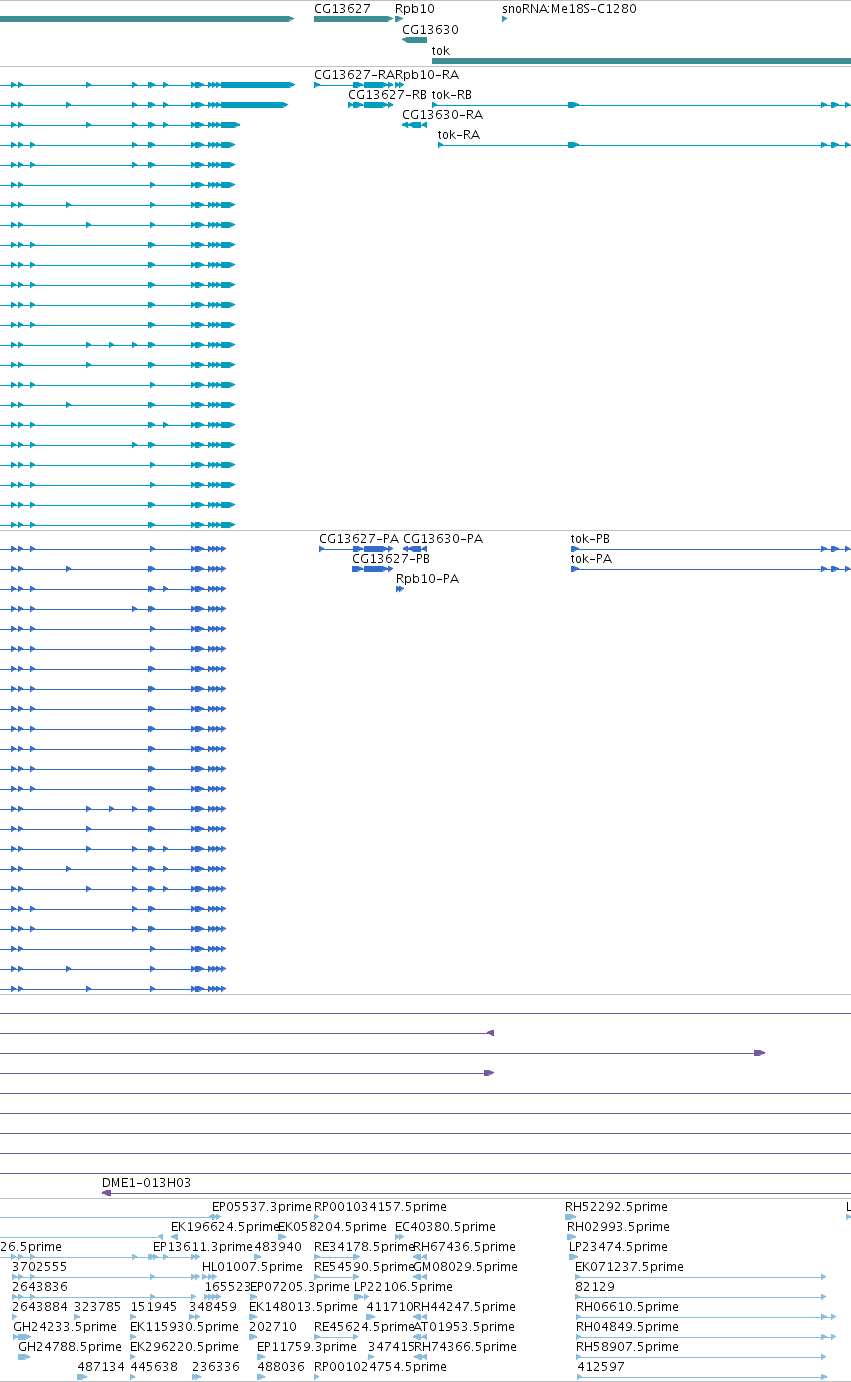Viewport: 851px width, 1382px height.
Task: Click the 165523 feature label
Action: pyautogui.click(x=227, y=1286)
